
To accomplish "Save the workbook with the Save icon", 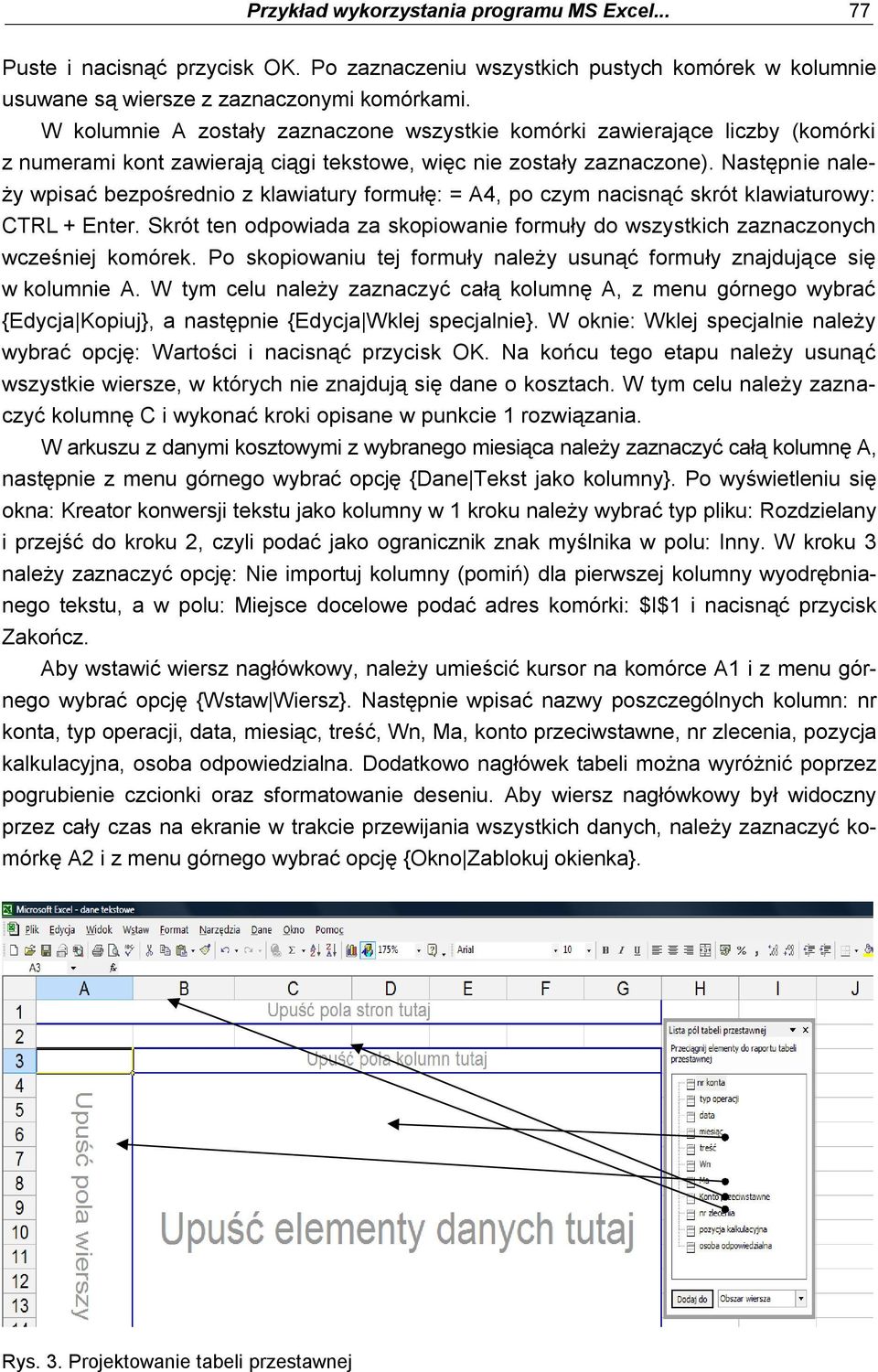I will point(47,949).
